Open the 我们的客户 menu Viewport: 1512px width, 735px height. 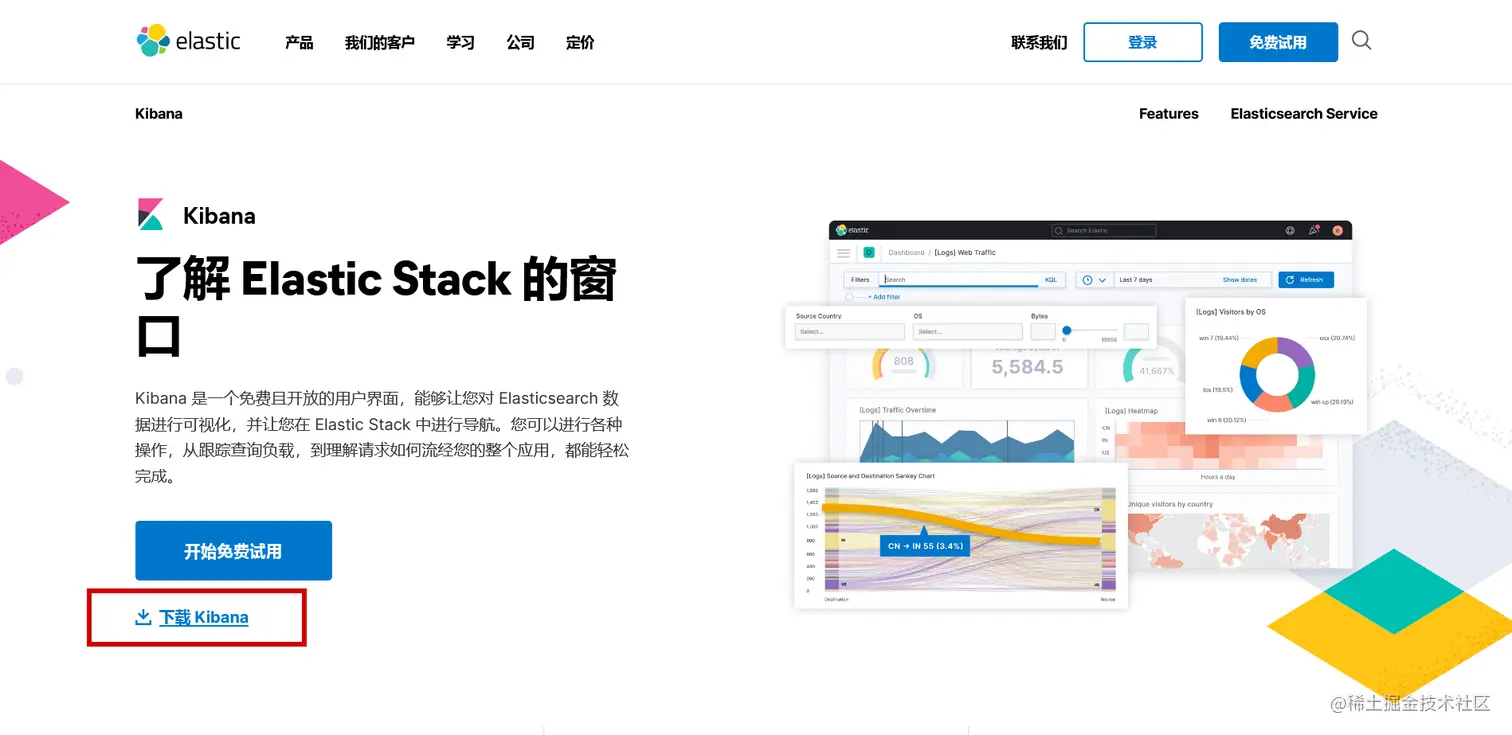coord(379,42)
